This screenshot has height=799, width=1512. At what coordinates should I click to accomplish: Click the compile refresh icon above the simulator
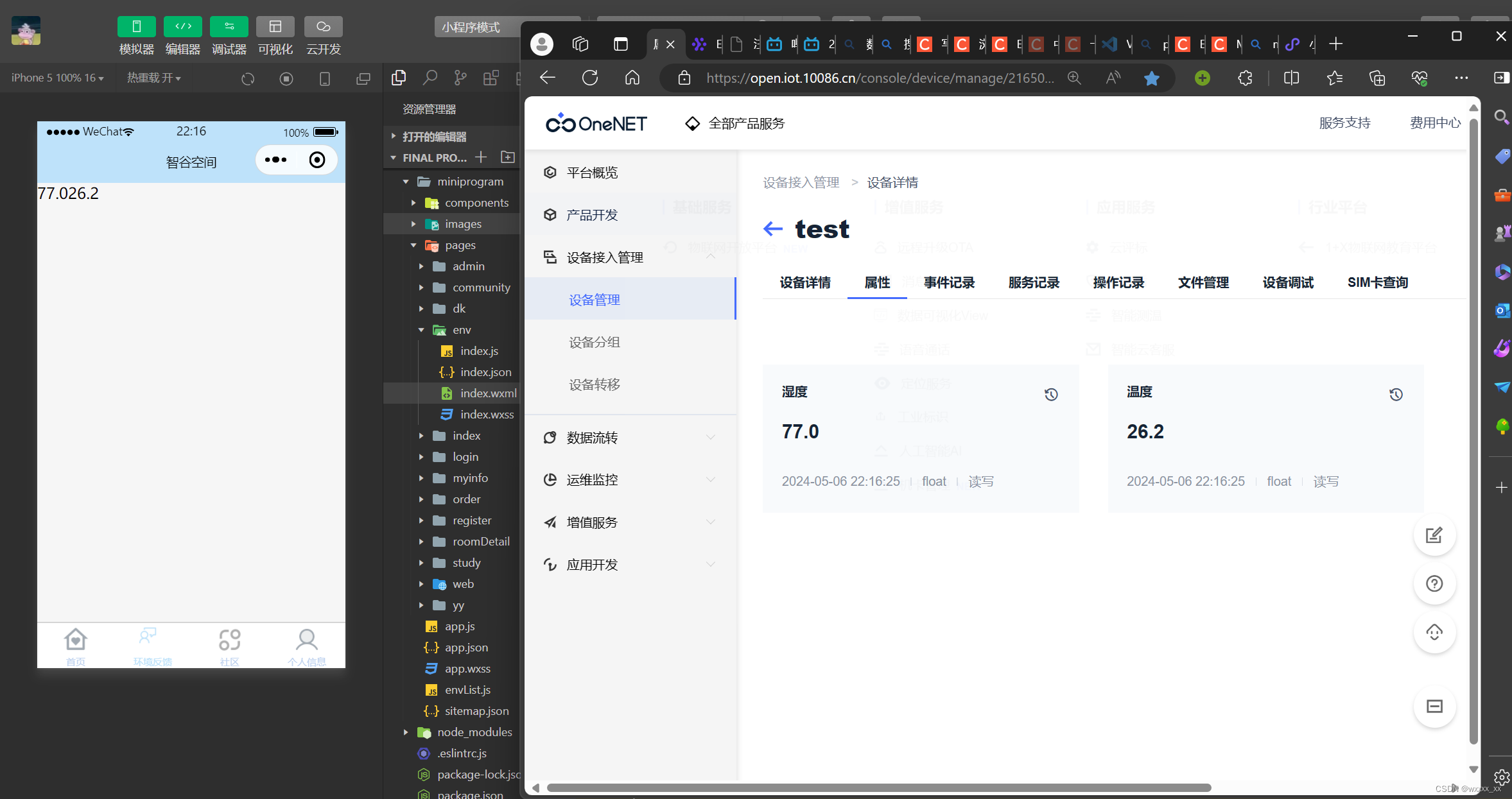248,78
